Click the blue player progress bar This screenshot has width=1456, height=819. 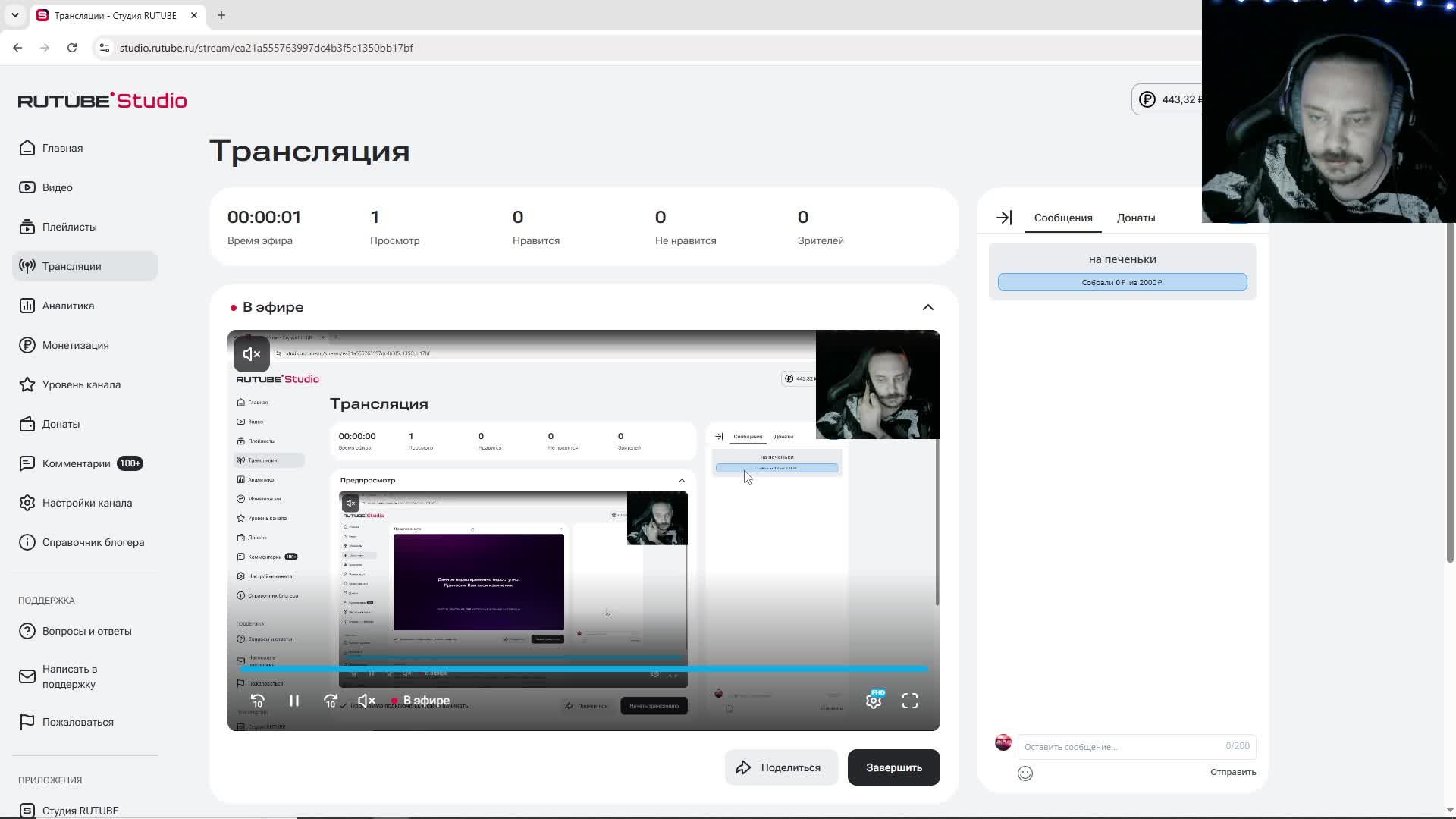tap(584, 669)
